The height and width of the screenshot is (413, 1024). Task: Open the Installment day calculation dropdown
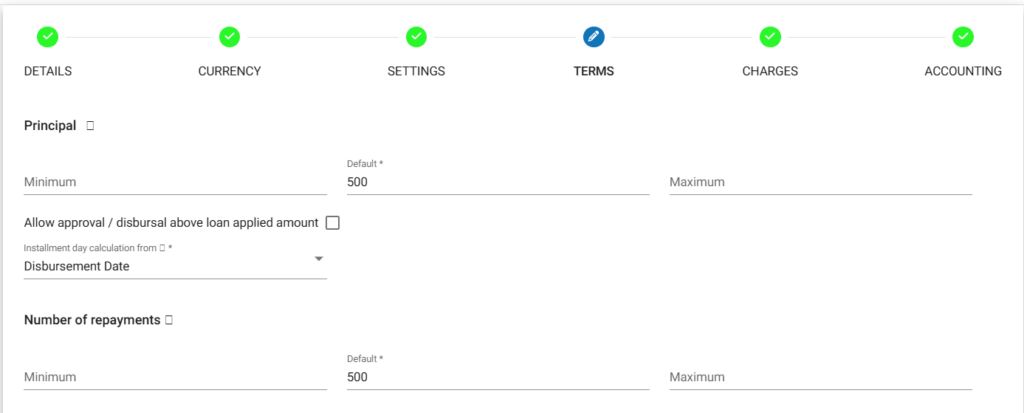175,266
